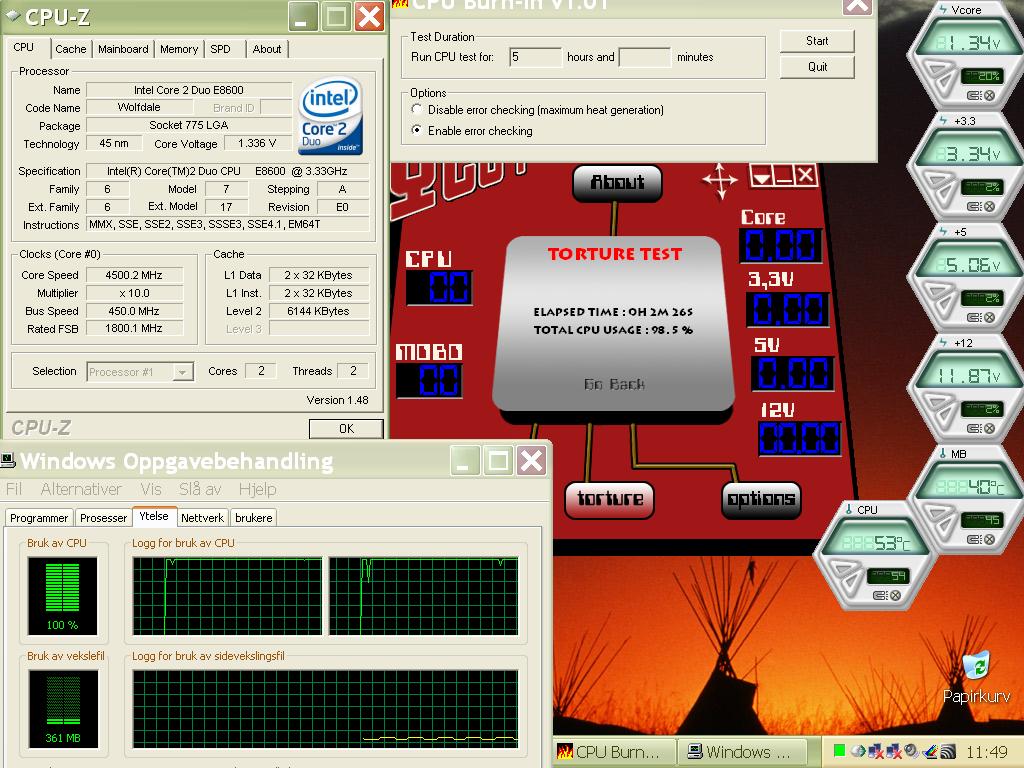
Task: Click Windows task manager taskbar button
Action: click(743, 752)
